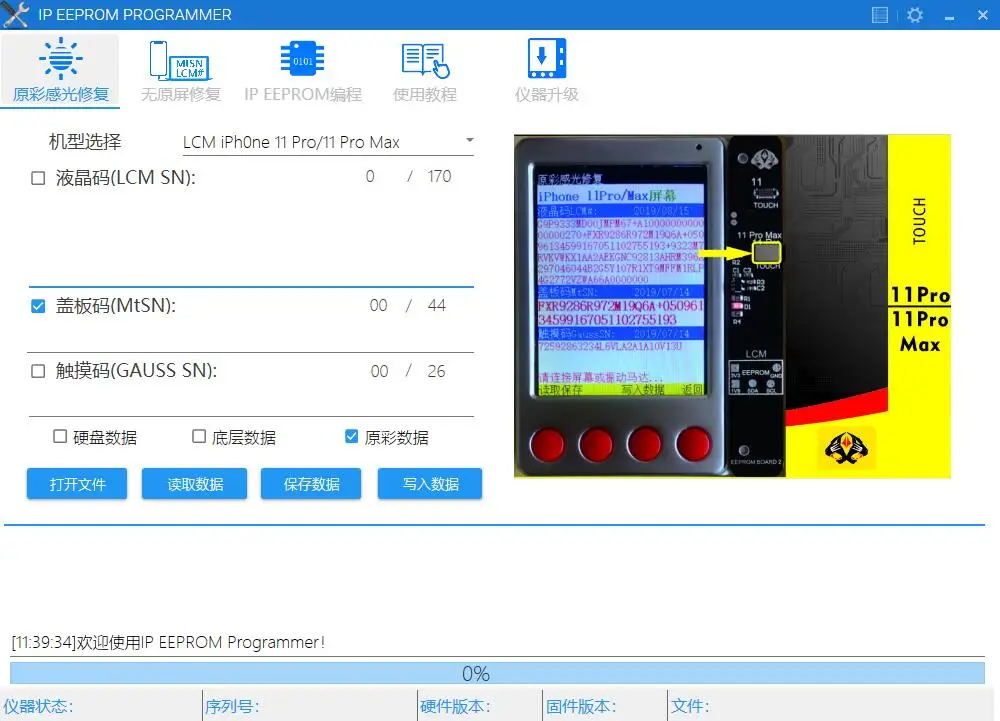Click the 机型选择 label

[x=85, y=142]
